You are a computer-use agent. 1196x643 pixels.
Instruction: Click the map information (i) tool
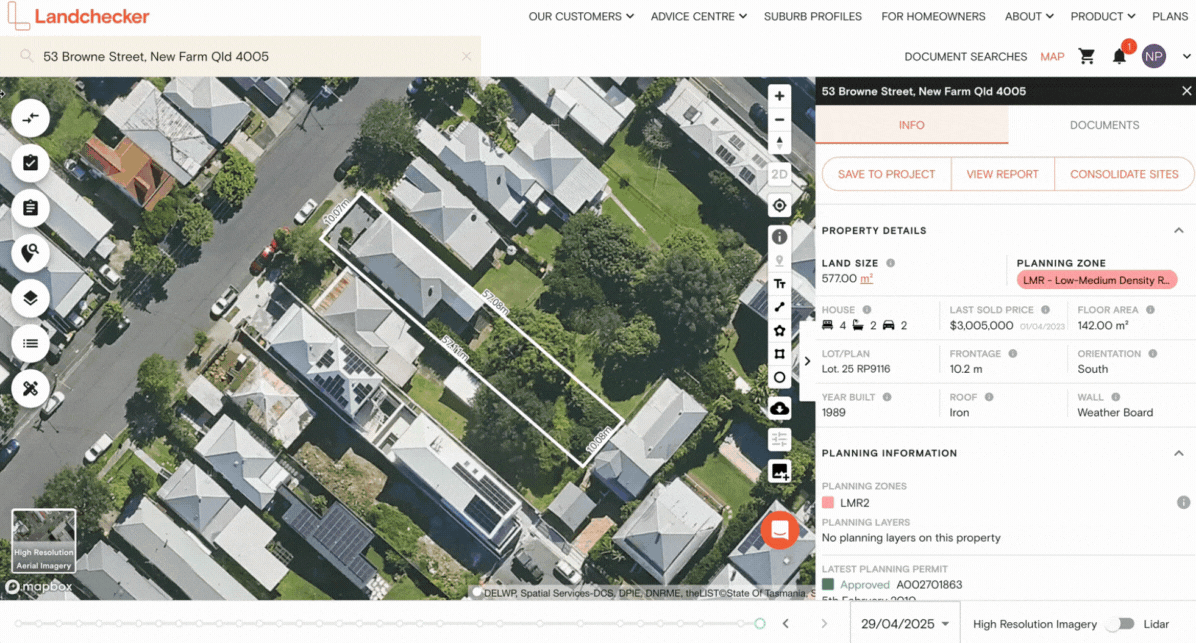(779, 236)
